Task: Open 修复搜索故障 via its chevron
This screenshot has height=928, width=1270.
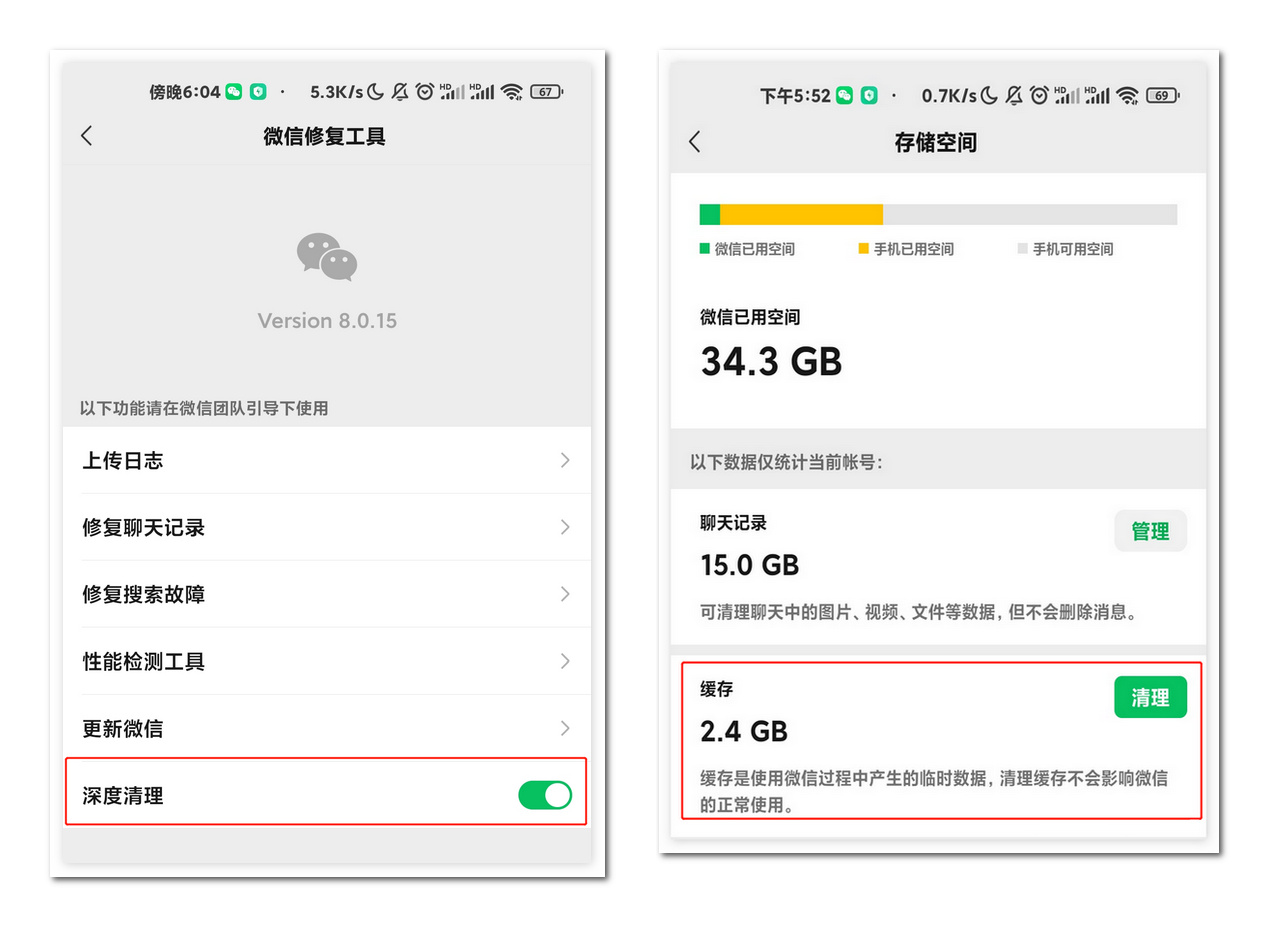Action: point(565,594)
